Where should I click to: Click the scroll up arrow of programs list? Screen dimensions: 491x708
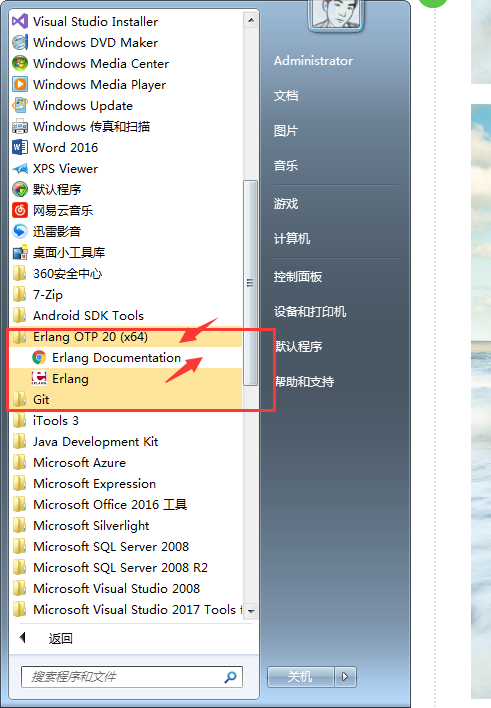point(251,20)
